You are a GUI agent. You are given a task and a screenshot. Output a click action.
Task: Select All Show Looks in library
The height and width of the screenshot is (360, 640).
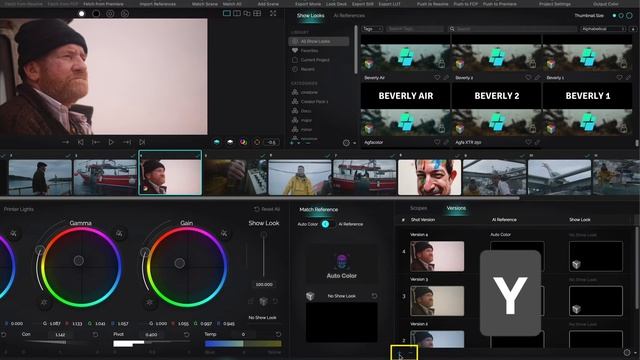click(319, 41)
